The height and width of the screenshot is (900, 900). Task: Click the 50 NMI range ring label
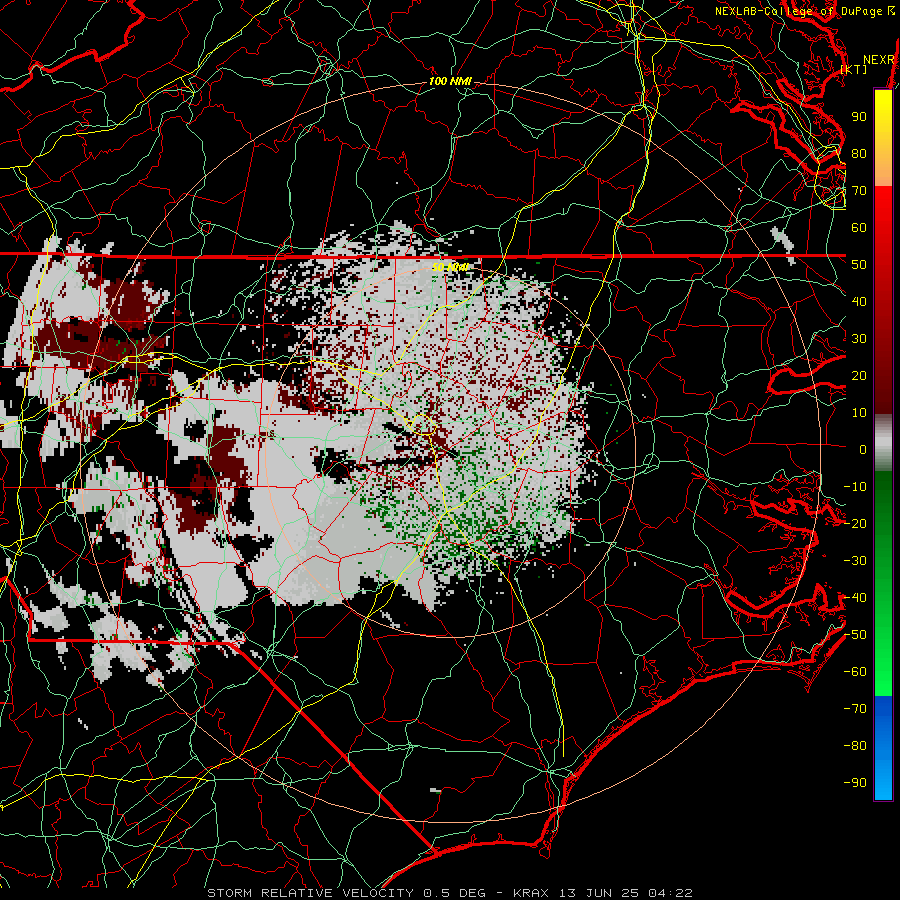click(450, 267)
